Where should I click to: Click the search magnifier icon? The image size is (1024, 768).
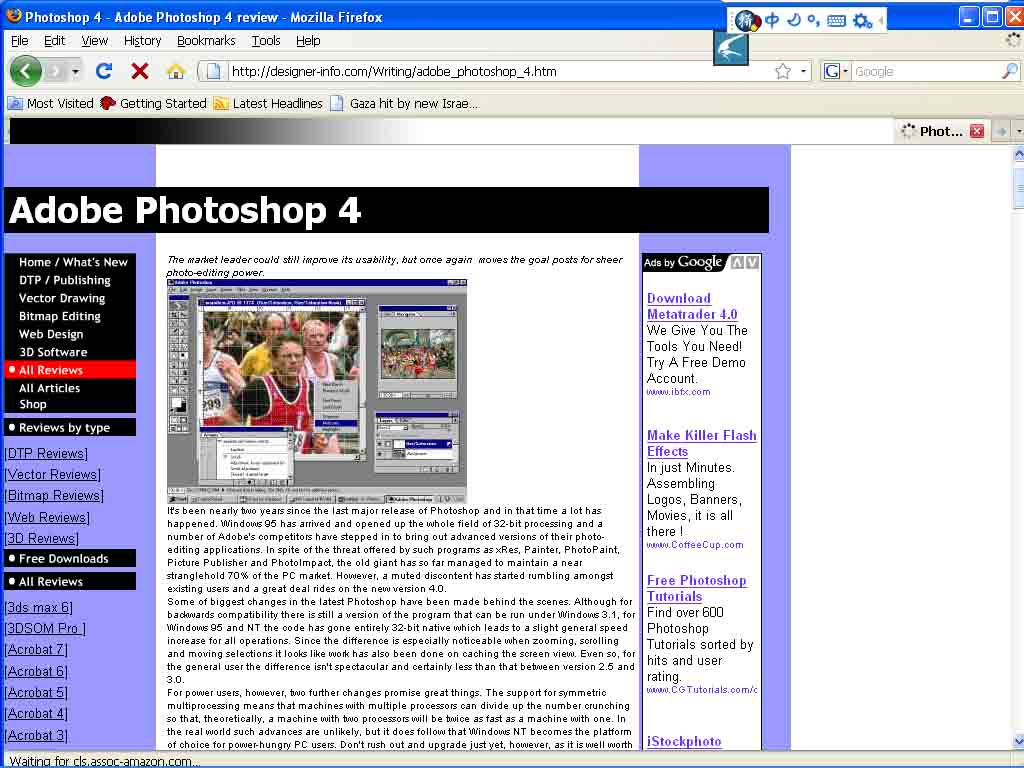(x=1009, y=71)
